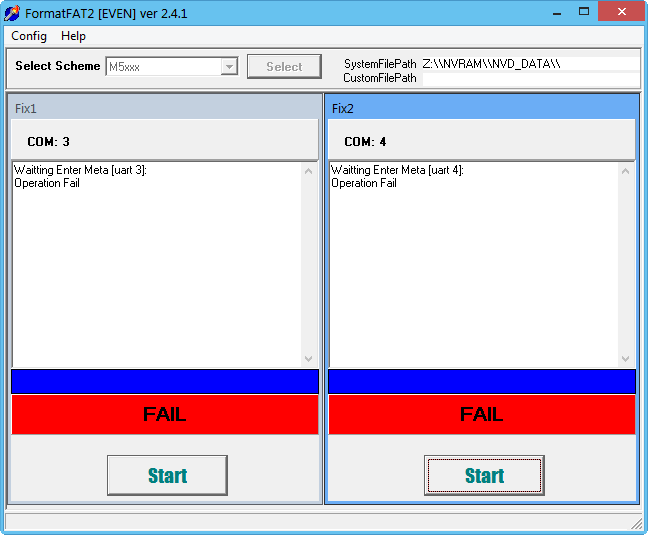Open the Help menu
The image size is (648, 535).
pos(73,36)
